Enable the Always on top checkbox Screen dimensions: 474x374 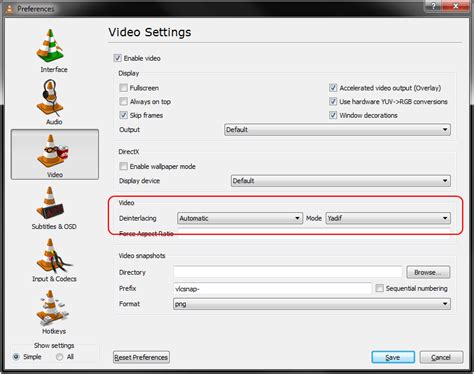pos(123,101)
